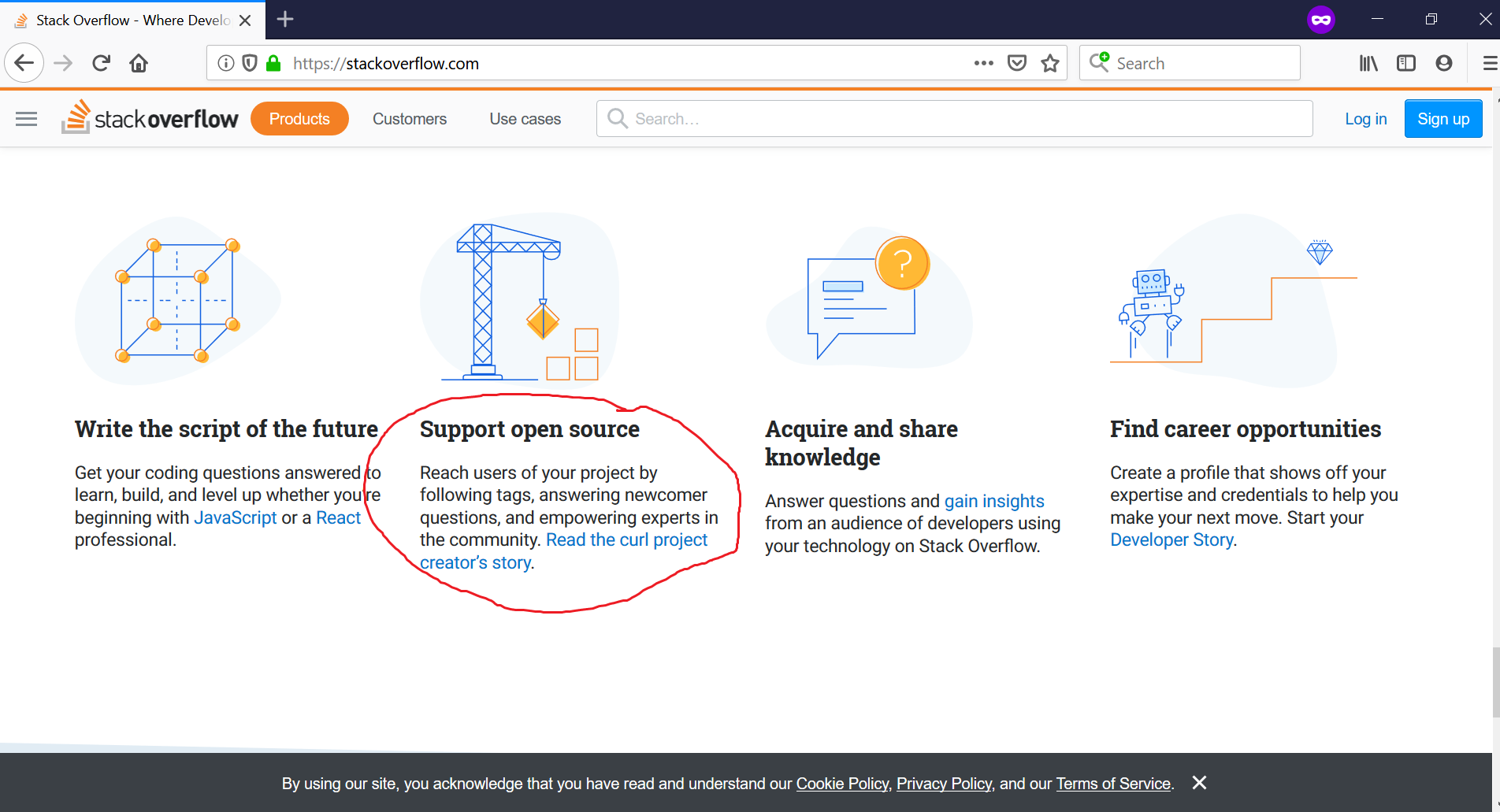Open the Use cases page
The width and height of the screenshot is (1500, 812).
[525, 119]
